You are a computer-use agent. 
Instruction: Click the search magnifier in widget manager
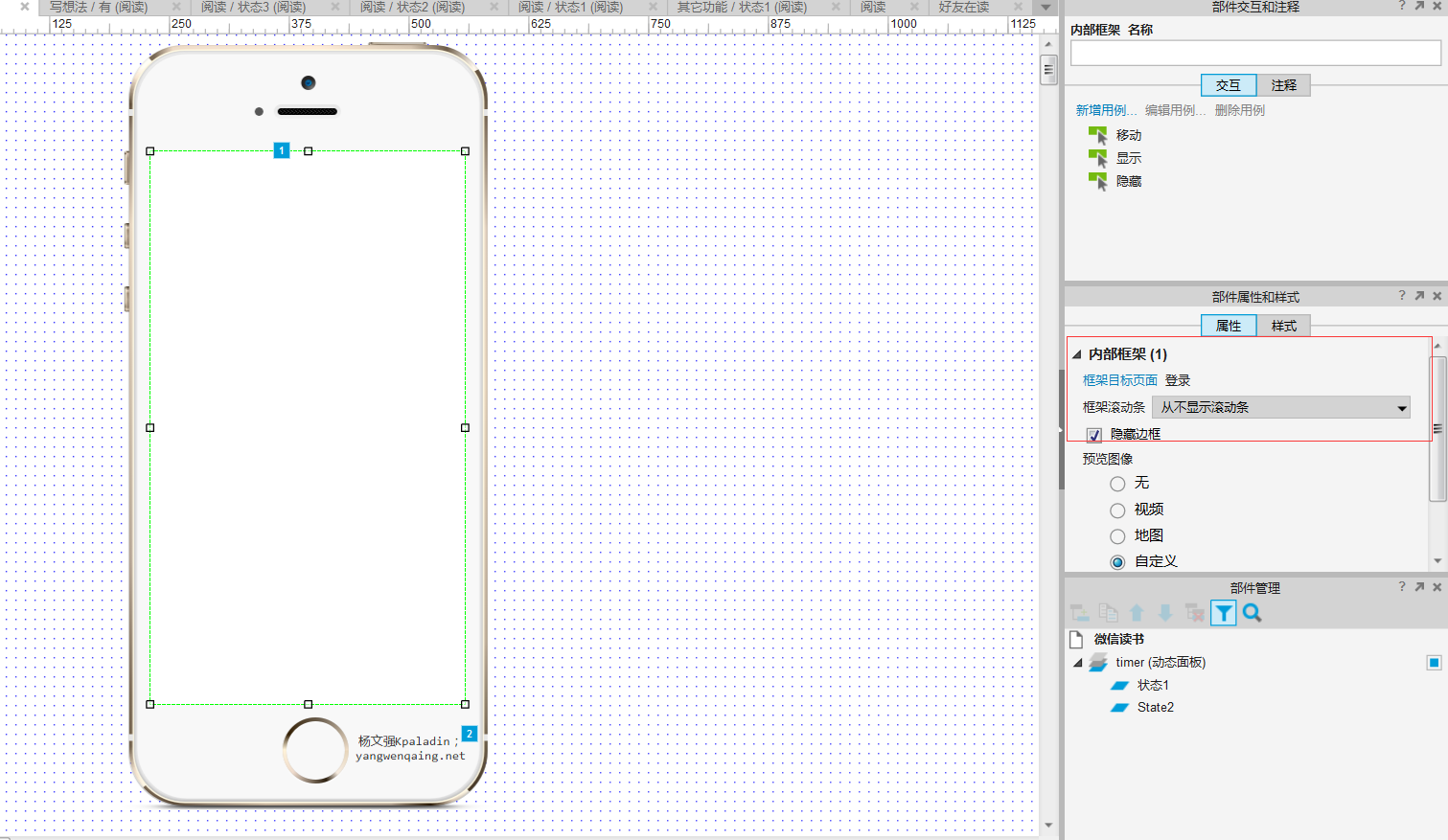(x=1253, y=613)
